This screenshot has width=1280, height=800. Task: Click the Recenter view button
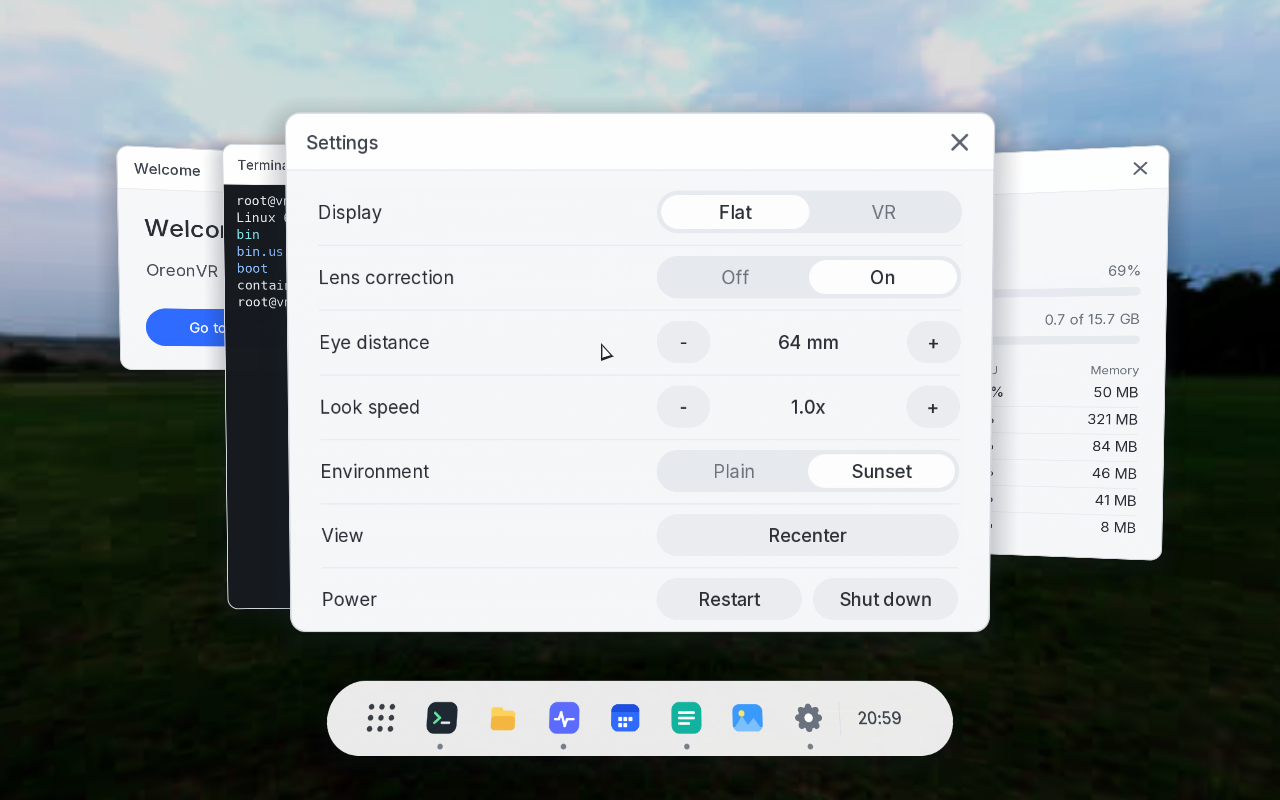coord(808,535)
